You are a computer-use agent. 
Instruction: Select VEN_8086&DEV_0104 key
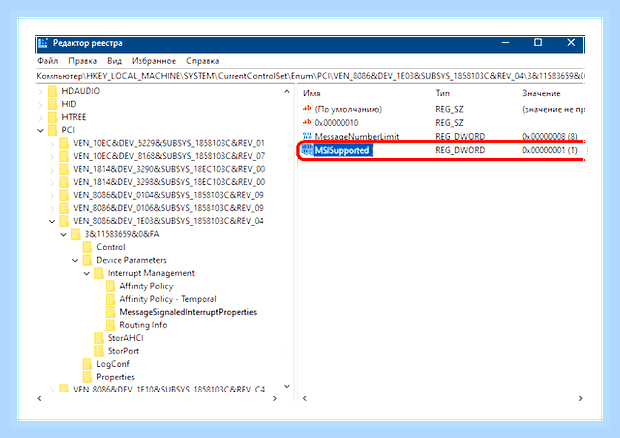[x=168, y=195]
